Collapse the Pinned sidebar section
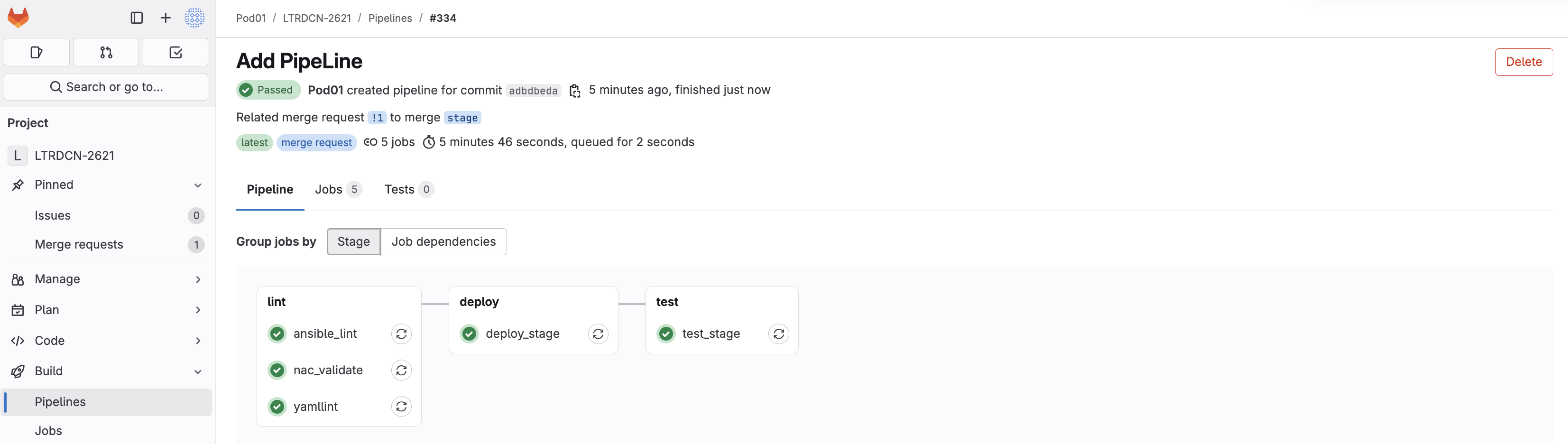The width and height of the screenshot is (1568, 444). click(197, 185)
